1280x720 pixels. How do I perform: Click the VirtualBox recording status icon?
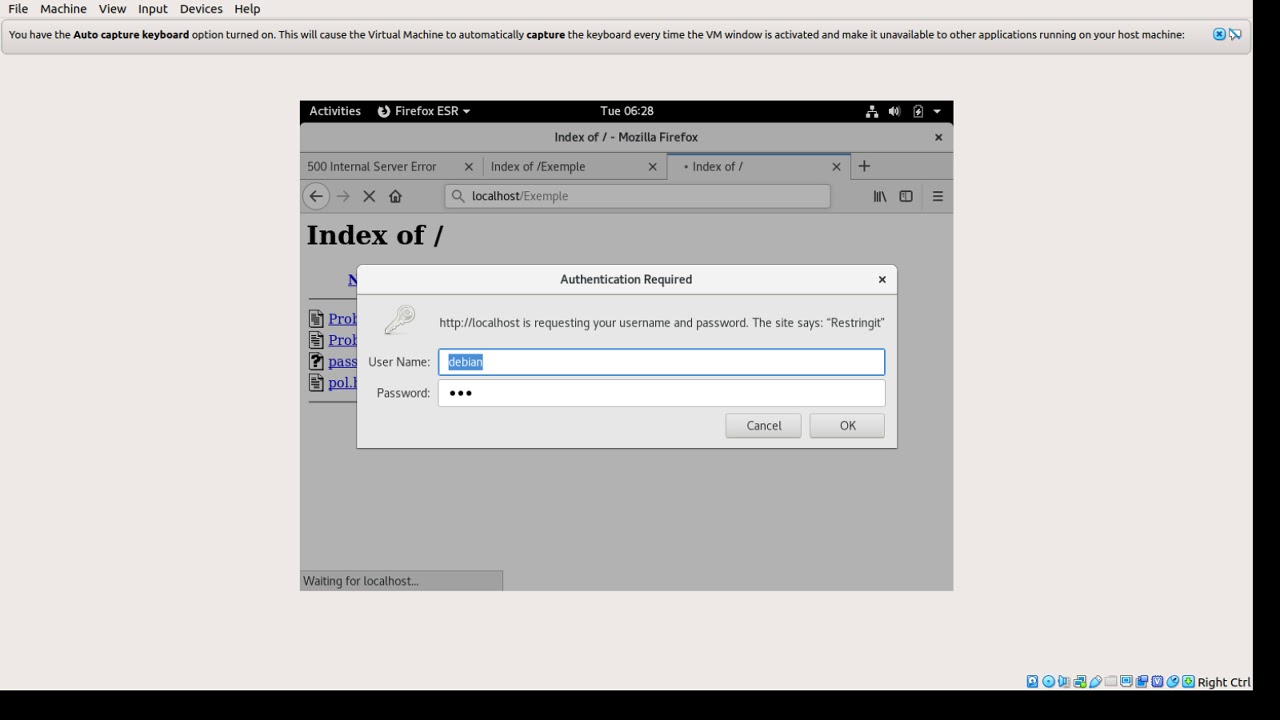pyautogui.click(x=1142, y=682)
